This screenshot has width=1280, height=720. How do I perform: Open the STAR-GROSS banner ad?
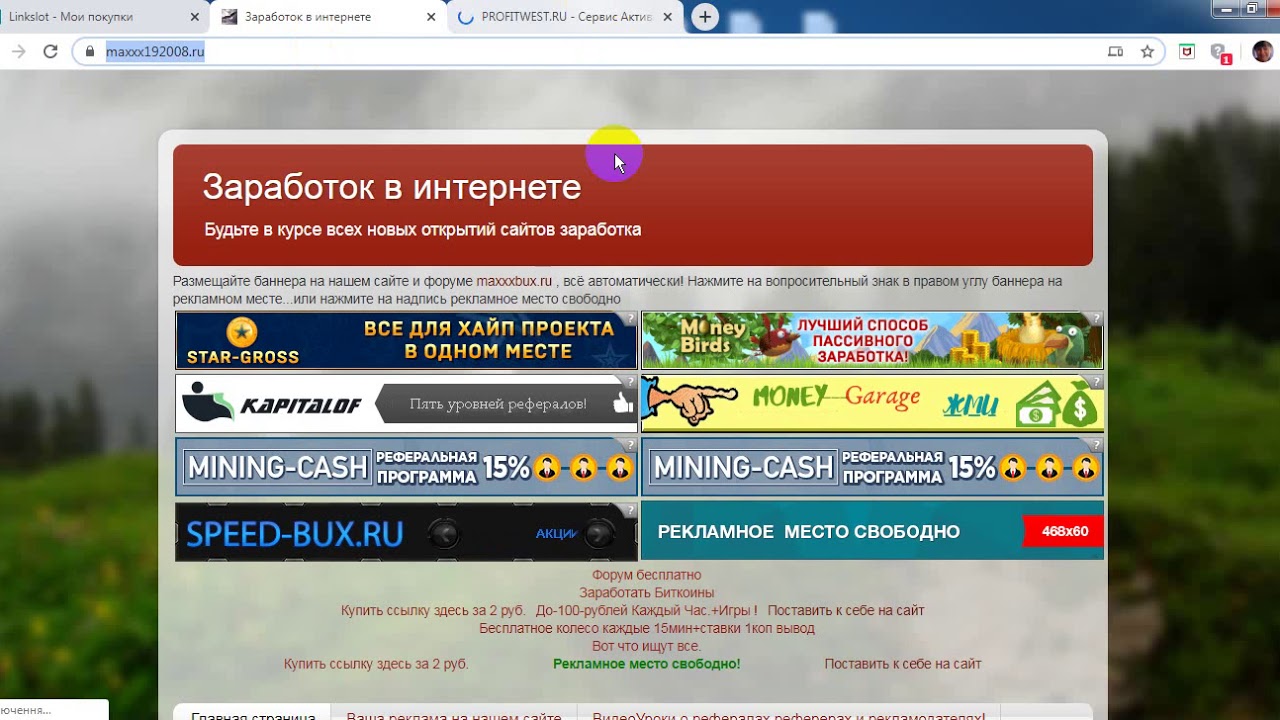(406, 340)
